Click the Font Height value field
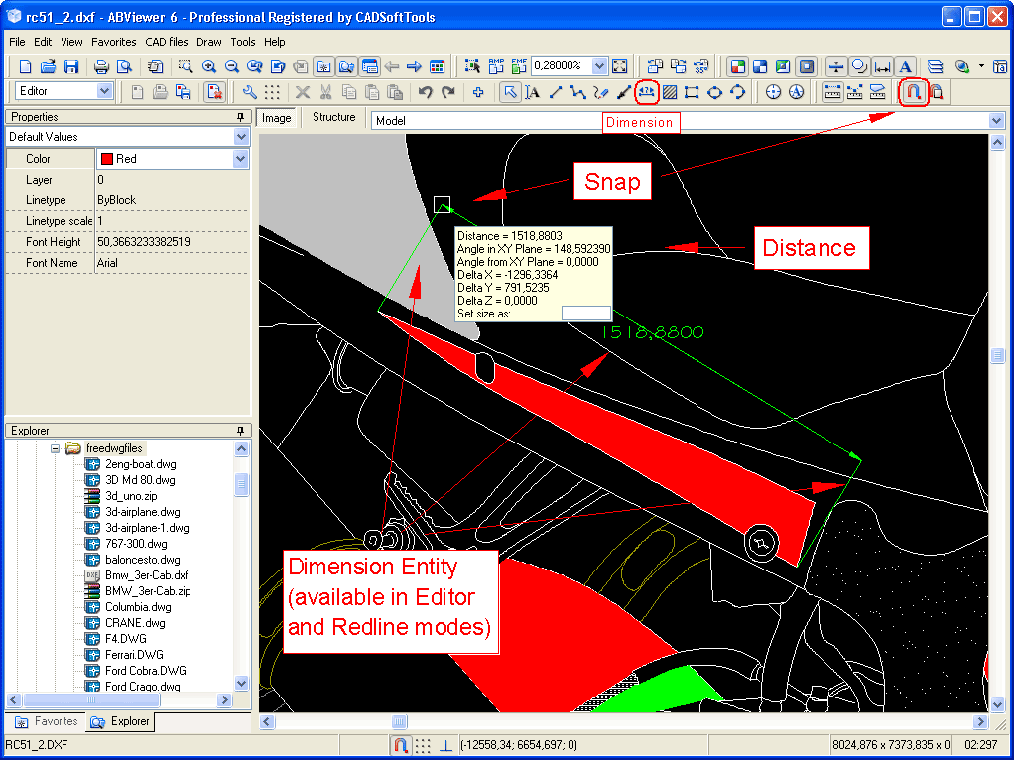Viewport: 1014px width, 760px height. click(x=171, y=242)
